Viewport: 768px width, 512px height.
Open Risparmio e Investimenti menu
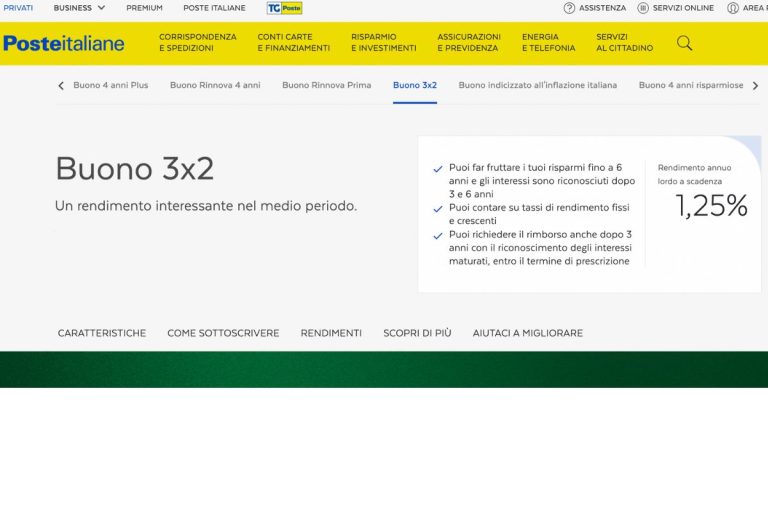click(384, 43)
